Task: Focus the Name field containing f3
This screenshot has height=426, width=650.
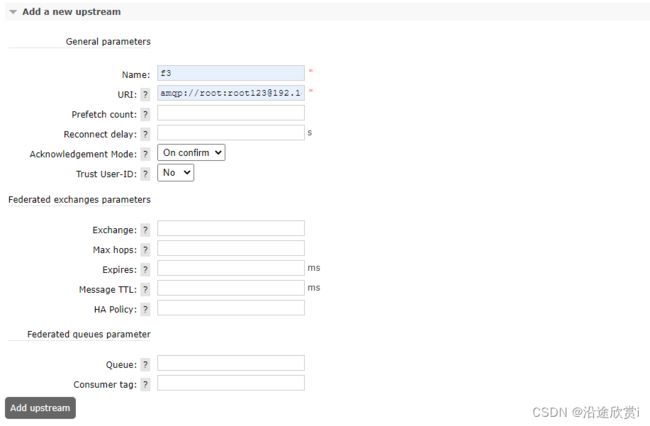Action: coord(231,73)
